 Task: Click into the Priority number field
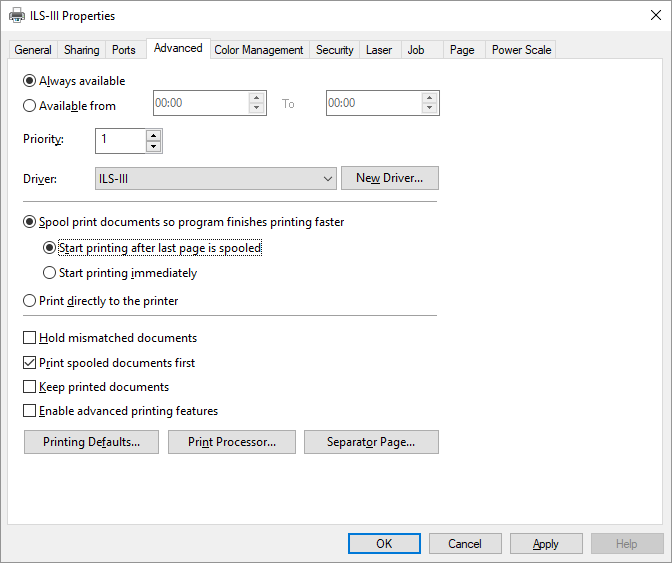point(121,141)
